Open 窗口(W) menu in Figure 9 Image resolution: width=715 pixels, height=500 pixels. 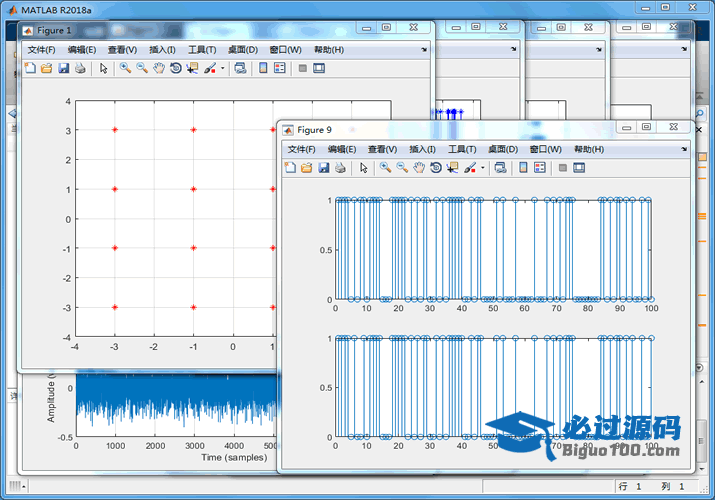pos(546,149)
